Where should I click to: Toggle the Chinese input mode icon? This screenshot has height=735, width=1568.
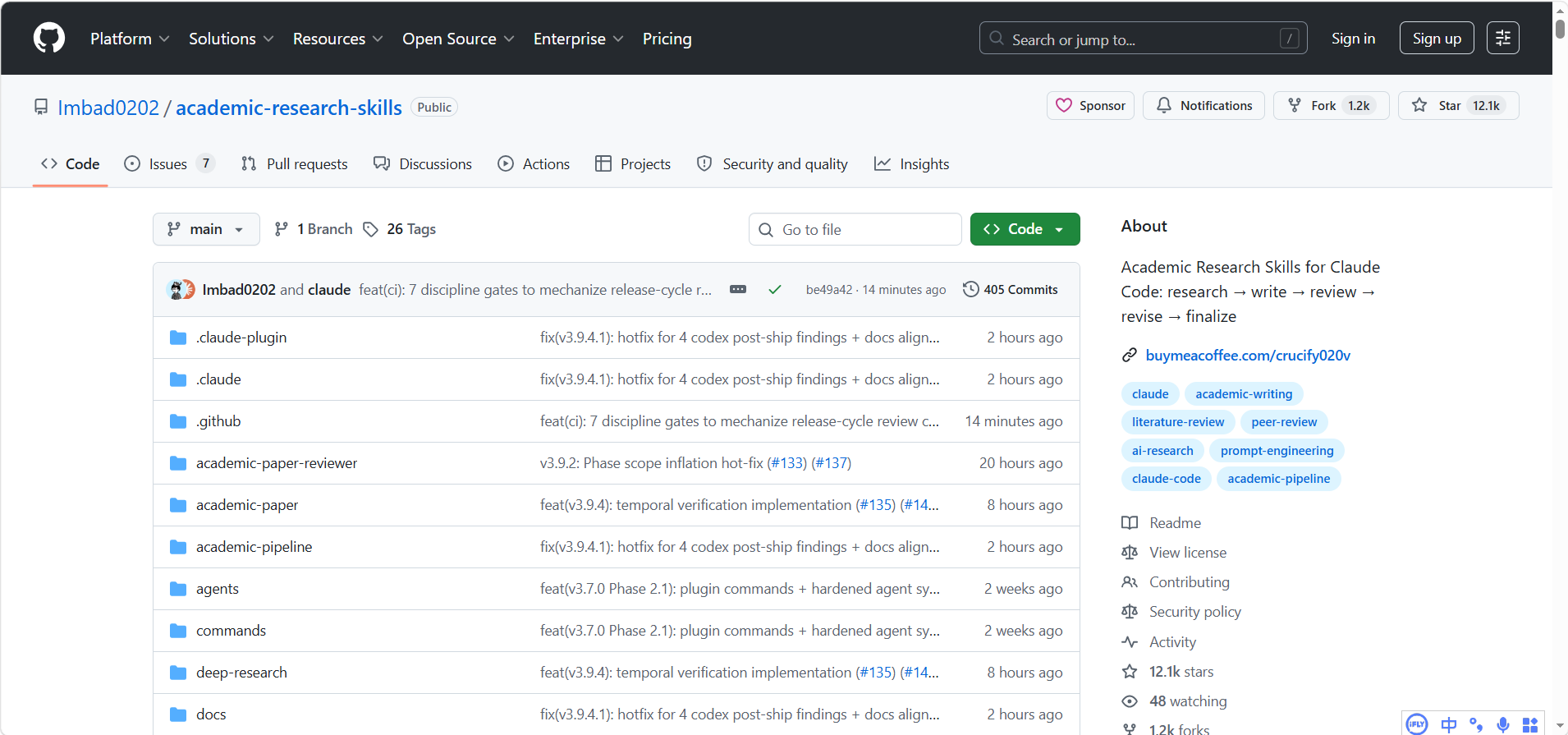pyautogui.click(x=1448, y=724)
